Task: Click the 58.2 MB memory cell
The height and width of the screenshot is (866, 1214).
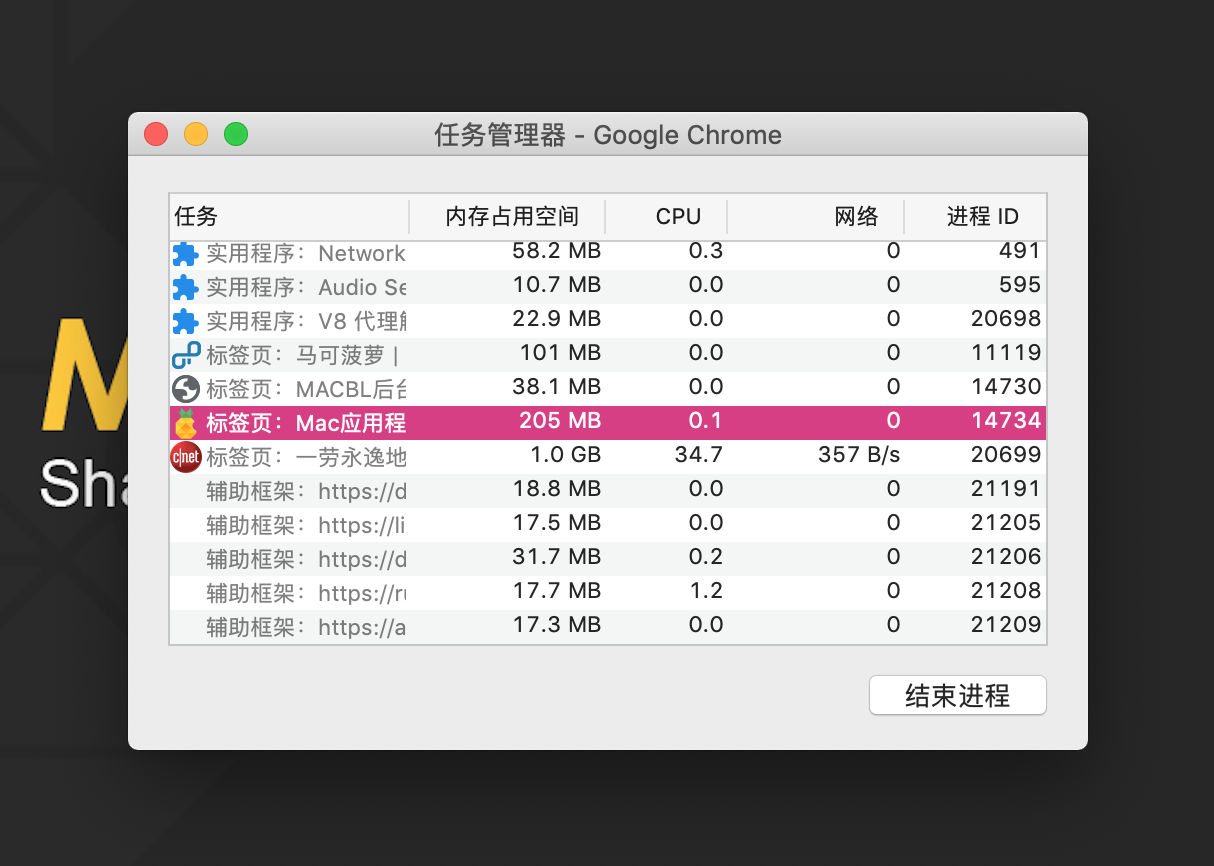Action: [x=556, y=251]
